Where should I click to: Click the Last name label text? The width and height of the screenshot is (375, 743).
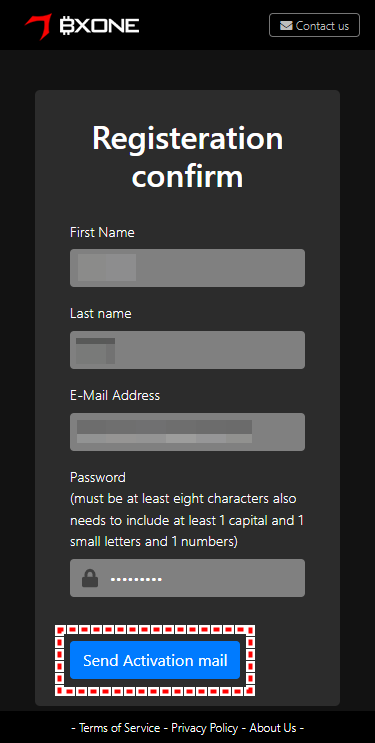tap(101, 314)
